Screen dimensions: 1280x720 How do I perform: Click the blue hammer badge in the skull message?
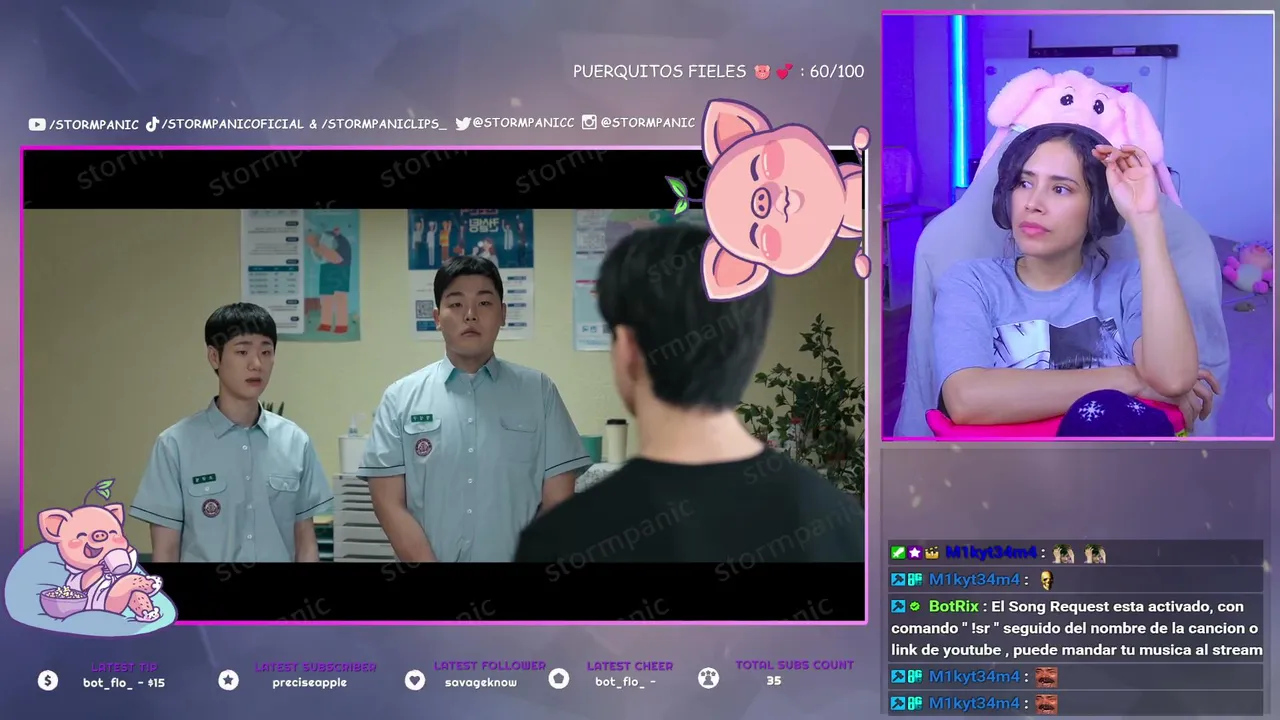pyautogui.click(x=898, y=580)
